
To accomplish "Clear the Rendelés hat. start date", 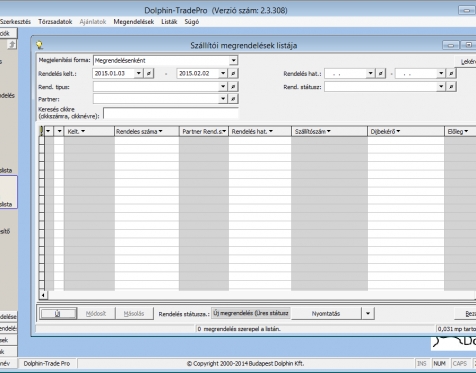I will pyautogui.click(x=380, y=73).
